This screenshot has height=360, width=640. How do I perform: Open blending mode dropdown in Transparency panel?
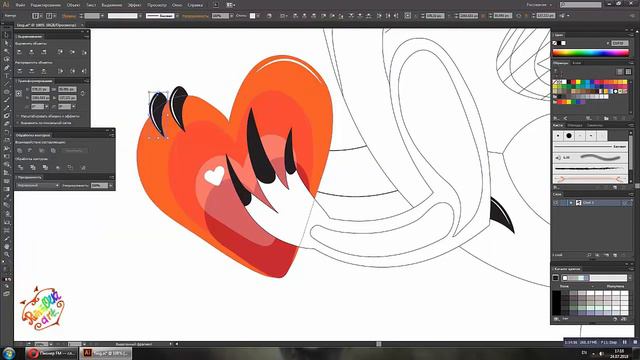pos(38,185)
